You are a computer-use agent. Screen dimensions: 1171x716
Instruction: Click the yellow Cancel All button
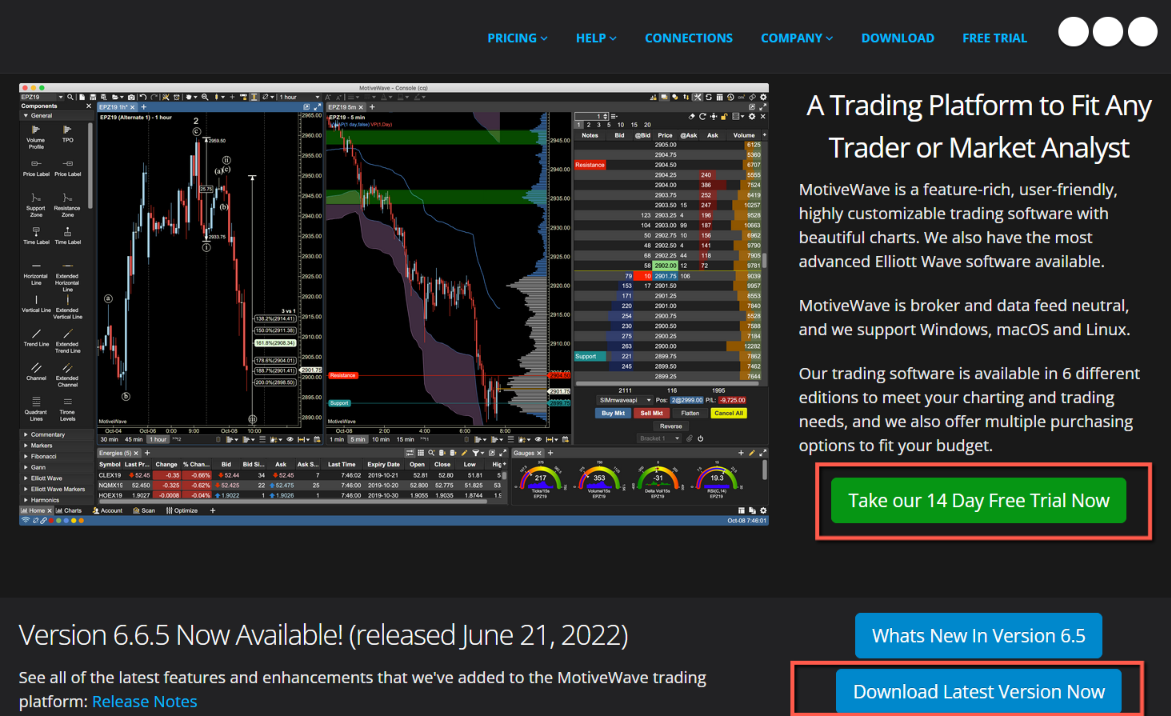(x=728, y=414)
